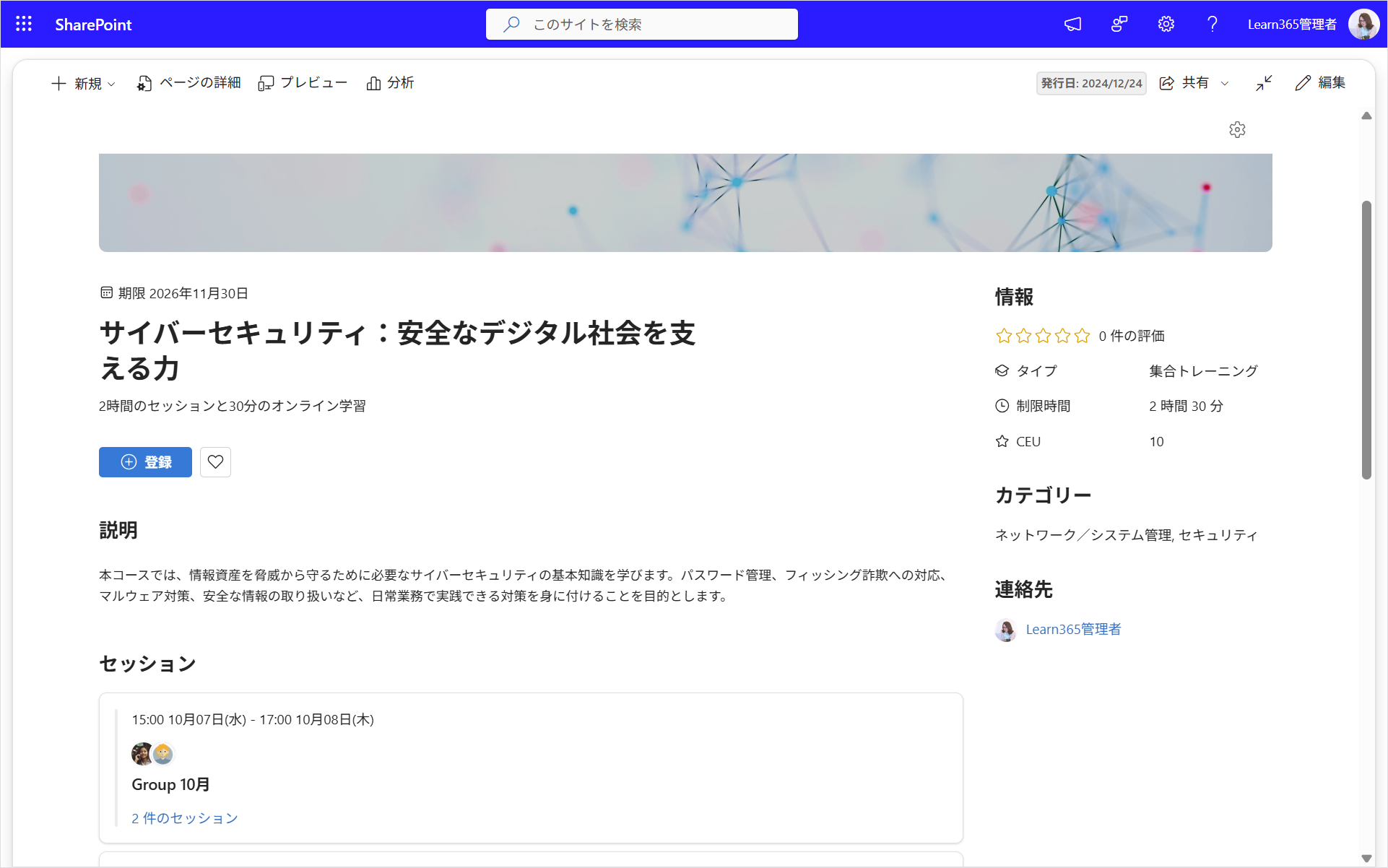
Task: Open ページの詳細 from the command bar
Action: [189, 83]
